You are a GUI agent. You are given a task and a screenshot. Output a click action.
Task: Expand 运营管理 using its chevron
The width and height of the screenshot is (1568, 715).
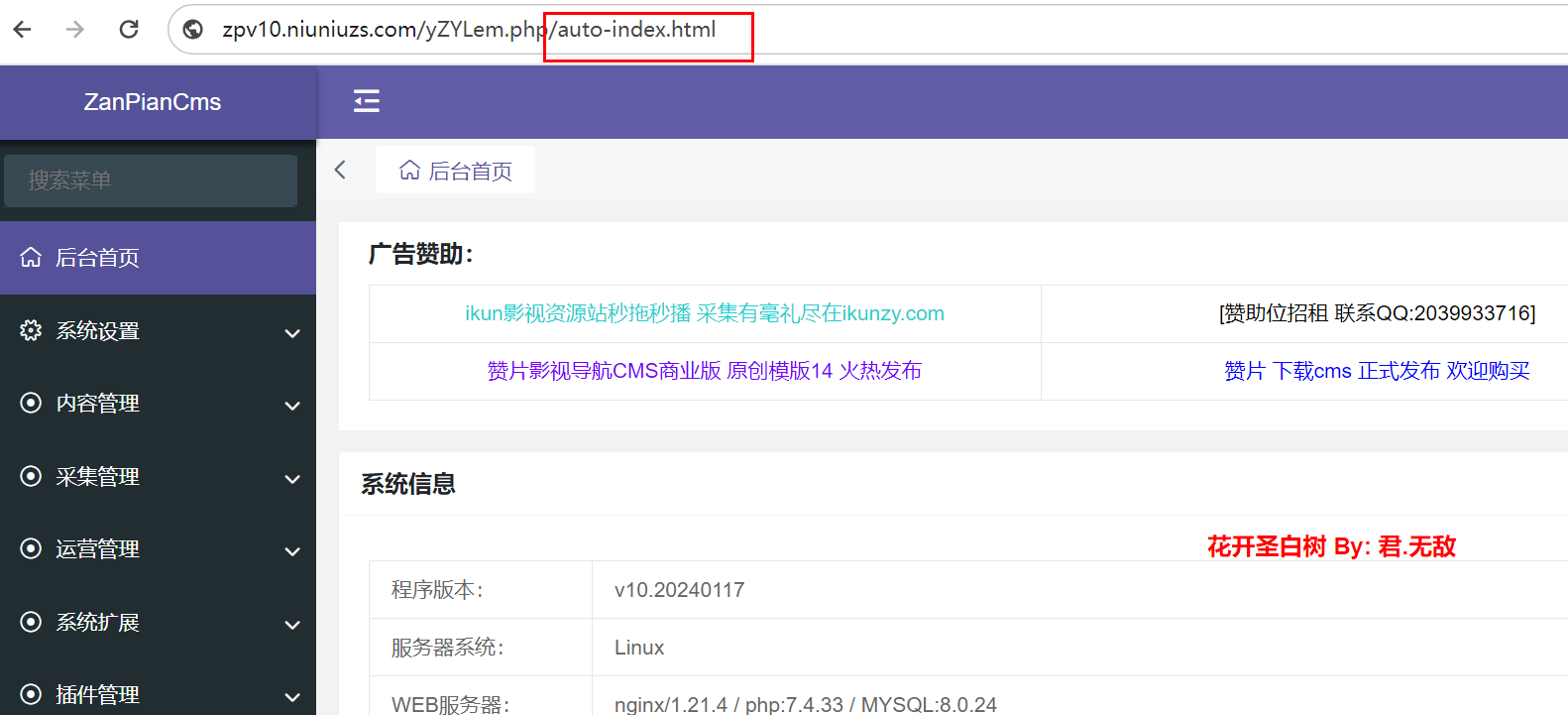[292, 551]
